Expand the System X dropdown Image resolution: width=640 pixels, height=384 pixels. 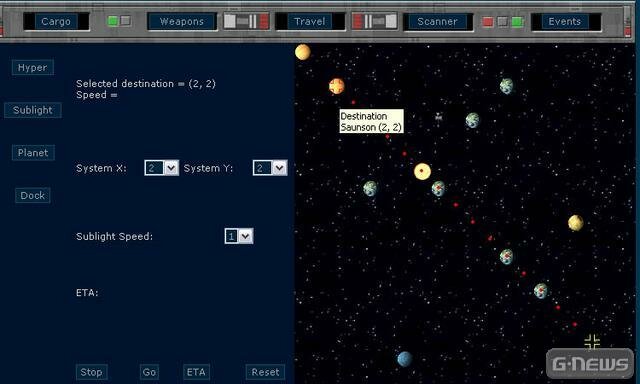(x=162, y=168)
